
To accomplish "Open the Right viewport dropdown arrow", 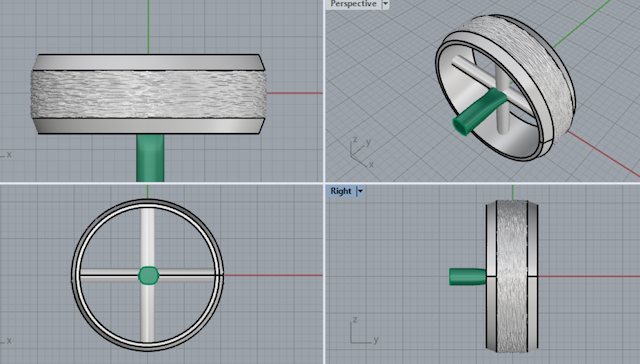I will (x=360, y=191).
